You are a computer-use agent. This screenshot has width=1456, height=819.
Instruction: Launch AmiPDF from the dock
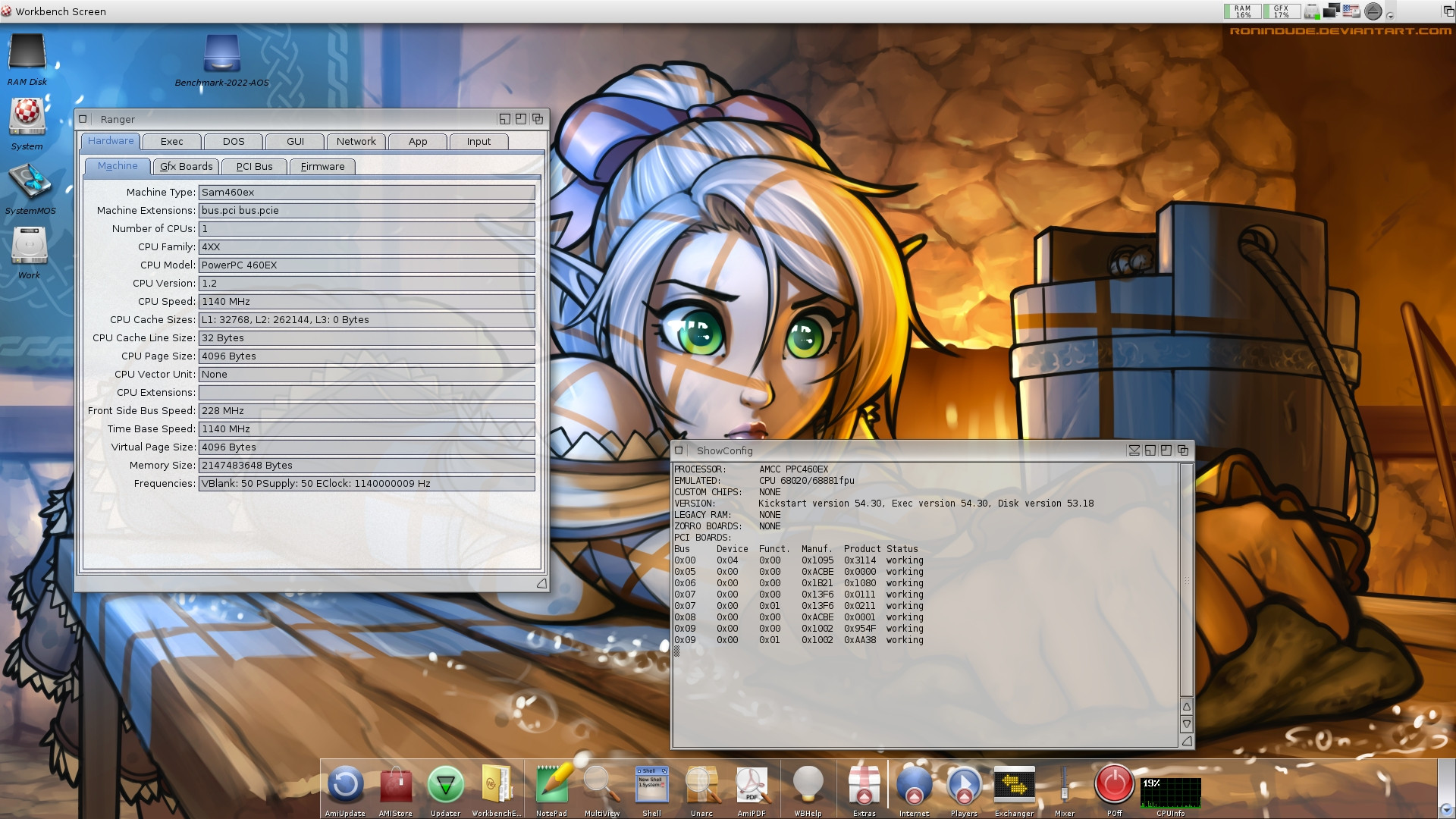pos(752,785)
